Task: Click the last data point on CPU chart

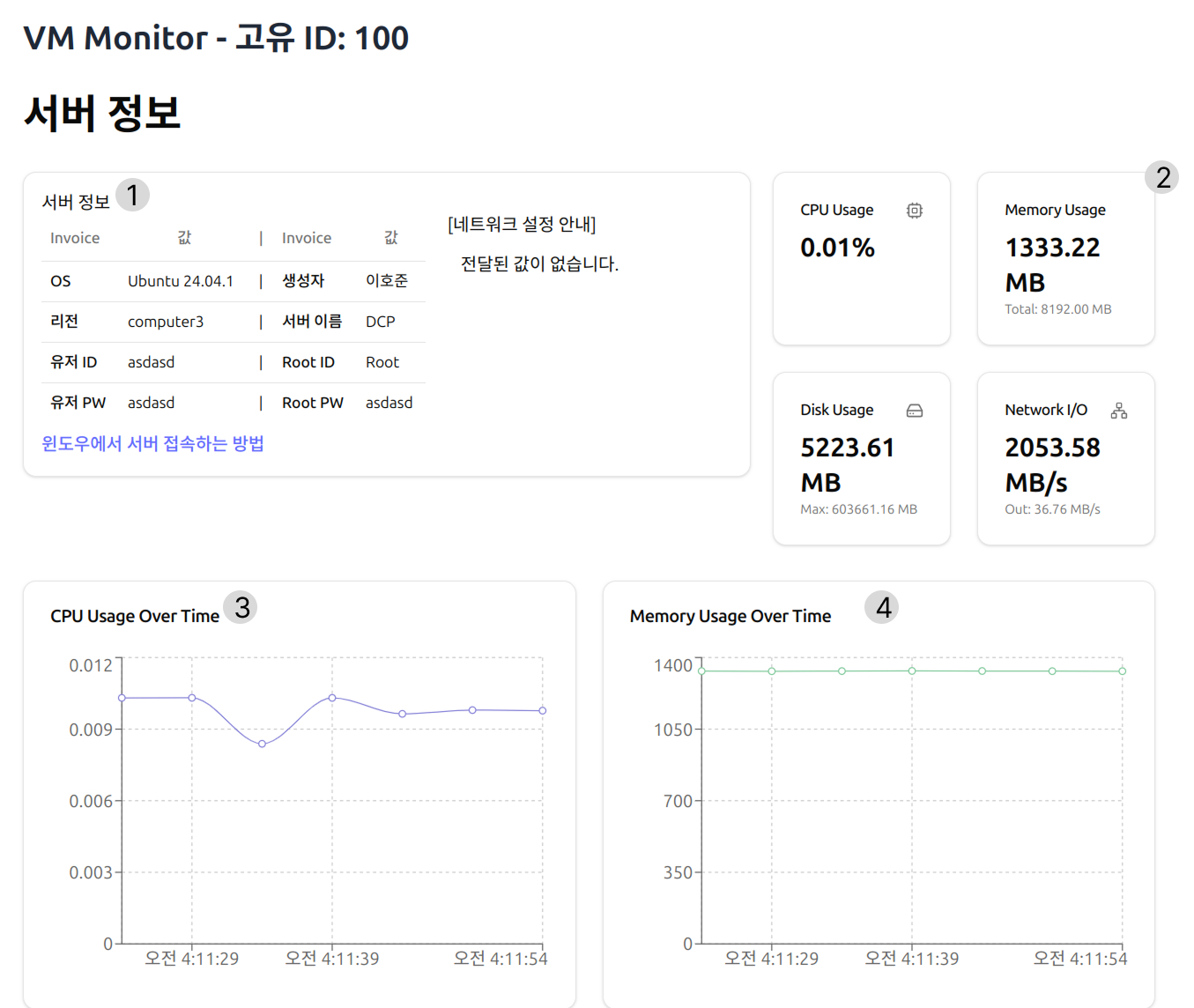Action: [x=542, y=710]
